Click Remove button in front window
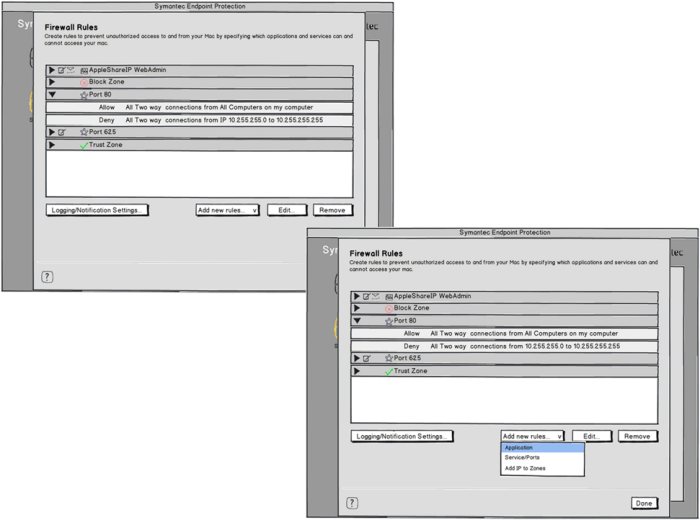This screenshot has height=520, width=700. click(638, 437)
